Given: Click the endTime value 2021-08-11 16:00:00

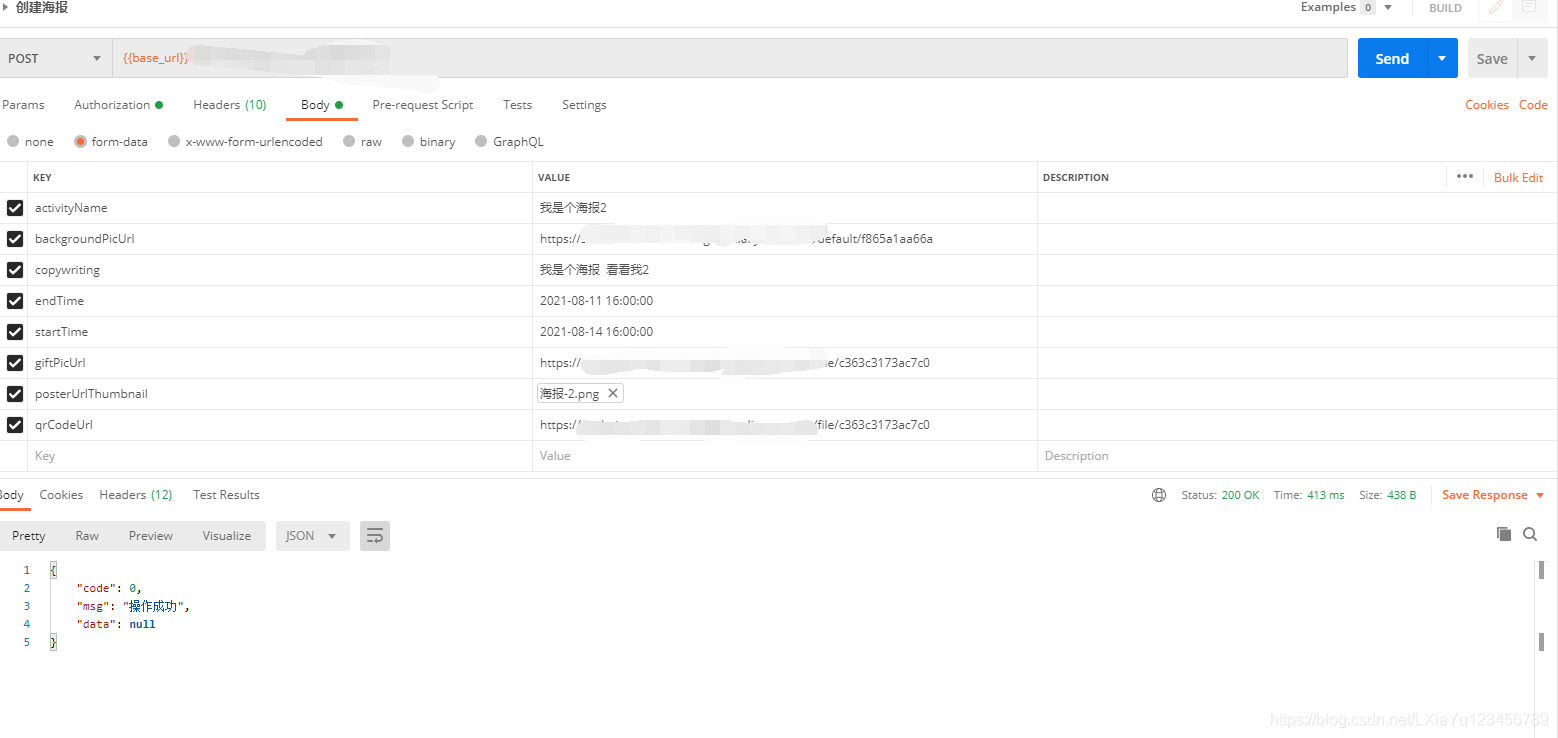Looking at the screenshot, I should (x=596, y=301).
